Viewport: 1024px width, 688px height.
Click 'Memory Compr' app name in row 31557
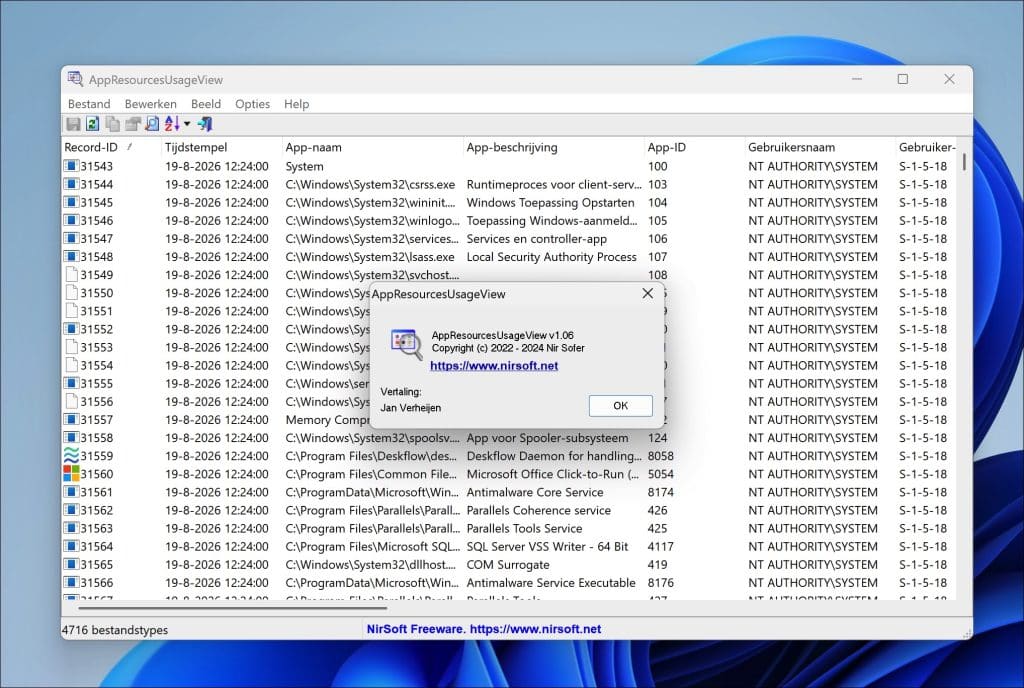[327, 420]
